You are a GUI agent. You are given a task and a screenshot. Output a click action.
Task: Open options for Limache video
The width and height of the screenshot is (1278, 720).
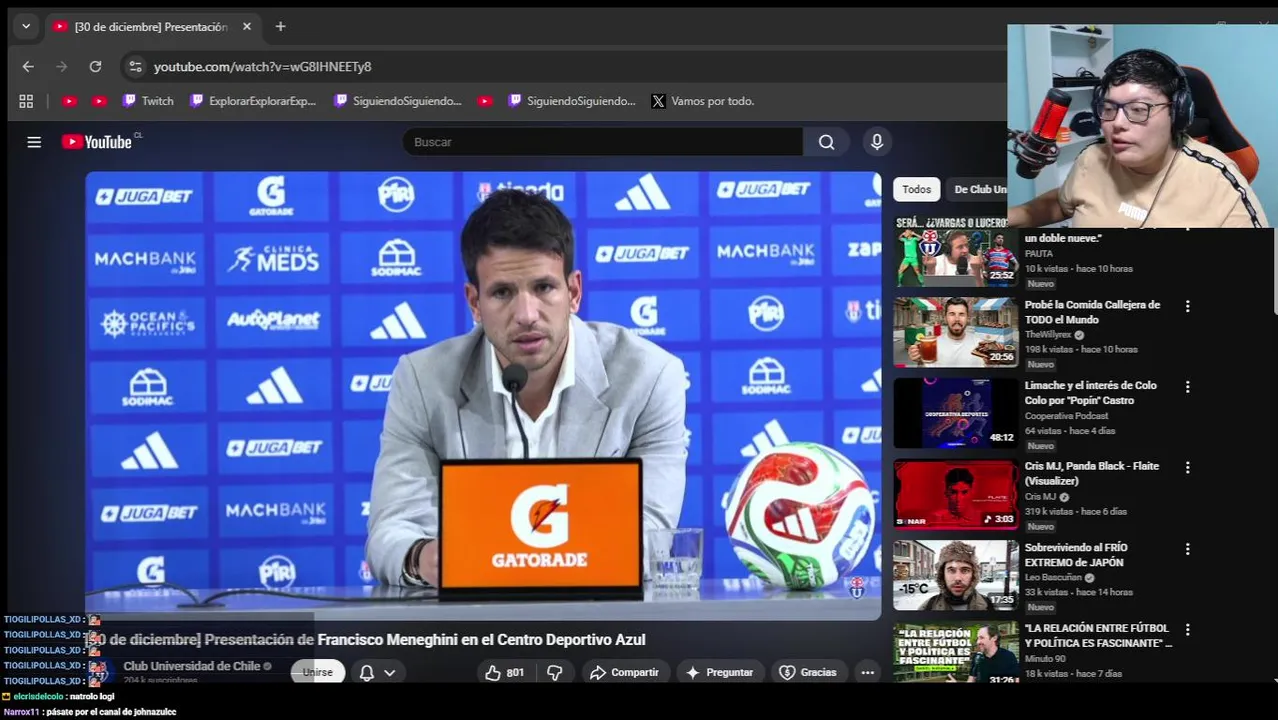[1187, 387]
